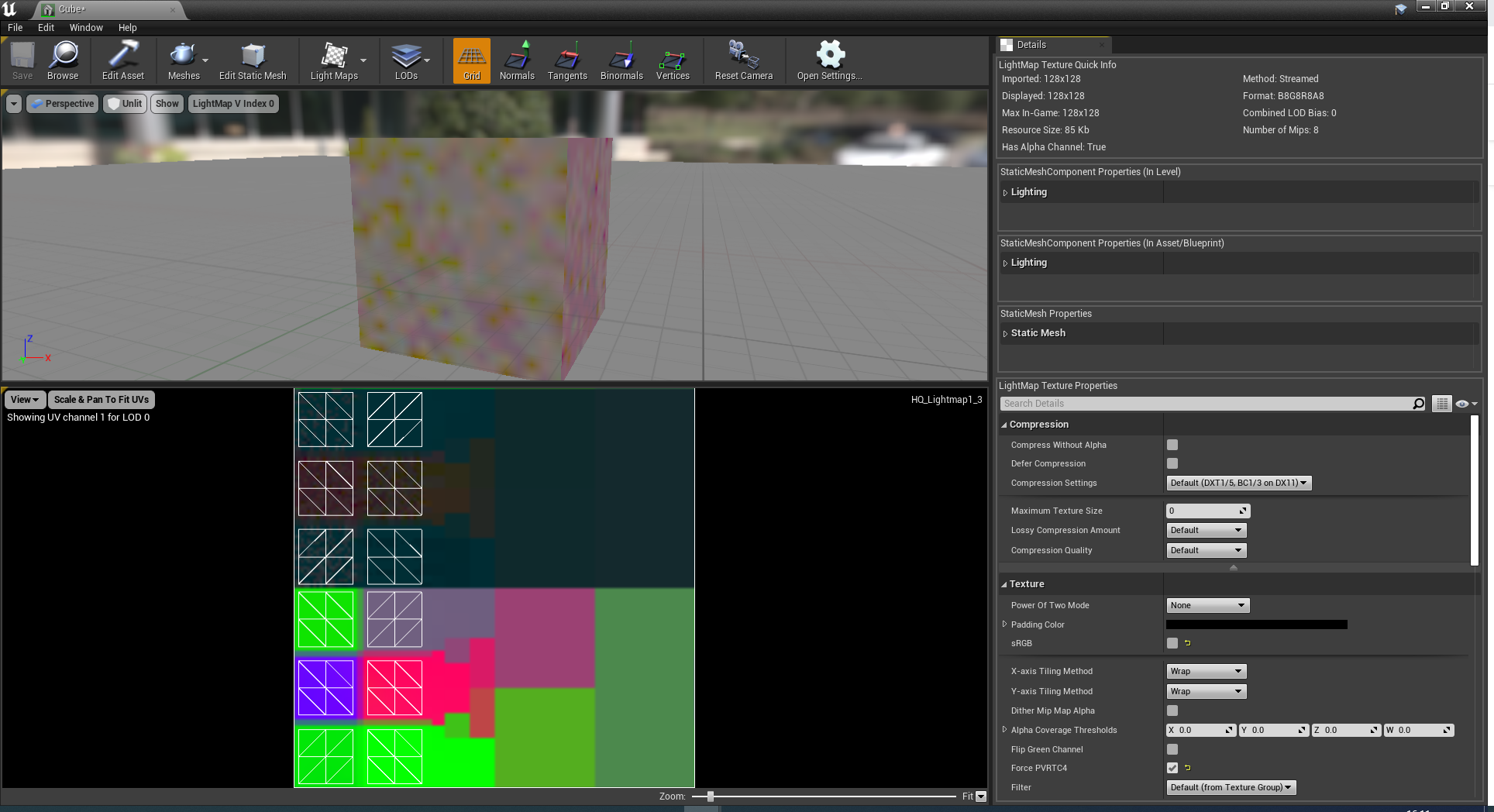
Task: Select the Cube asset tab
Action: [107, 9]
